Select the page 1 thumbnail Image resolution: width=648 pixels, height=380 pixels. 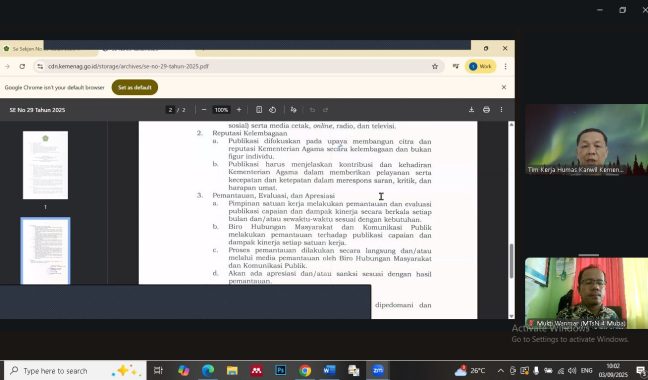pos(45,165)
